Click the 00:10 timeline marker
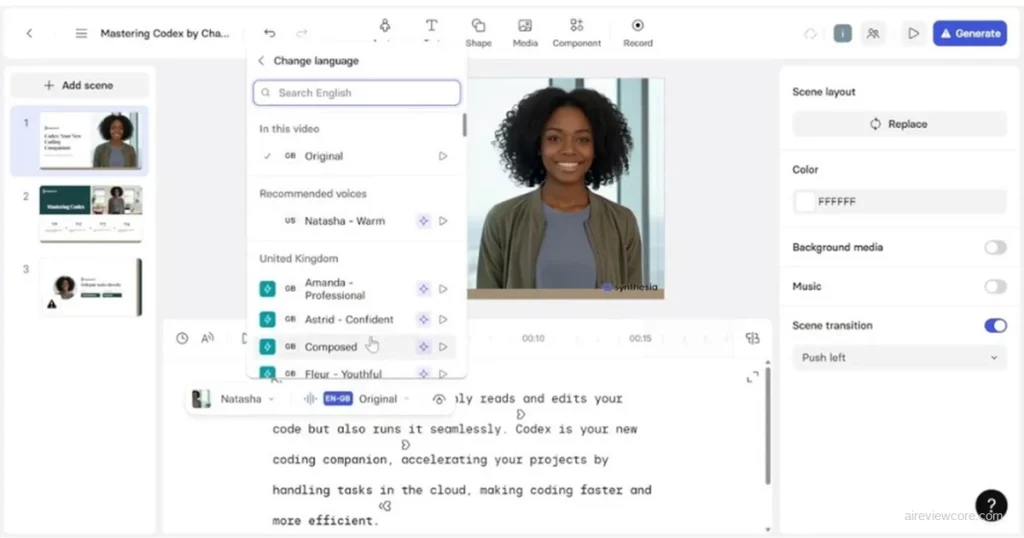 (x=533, y=338)
